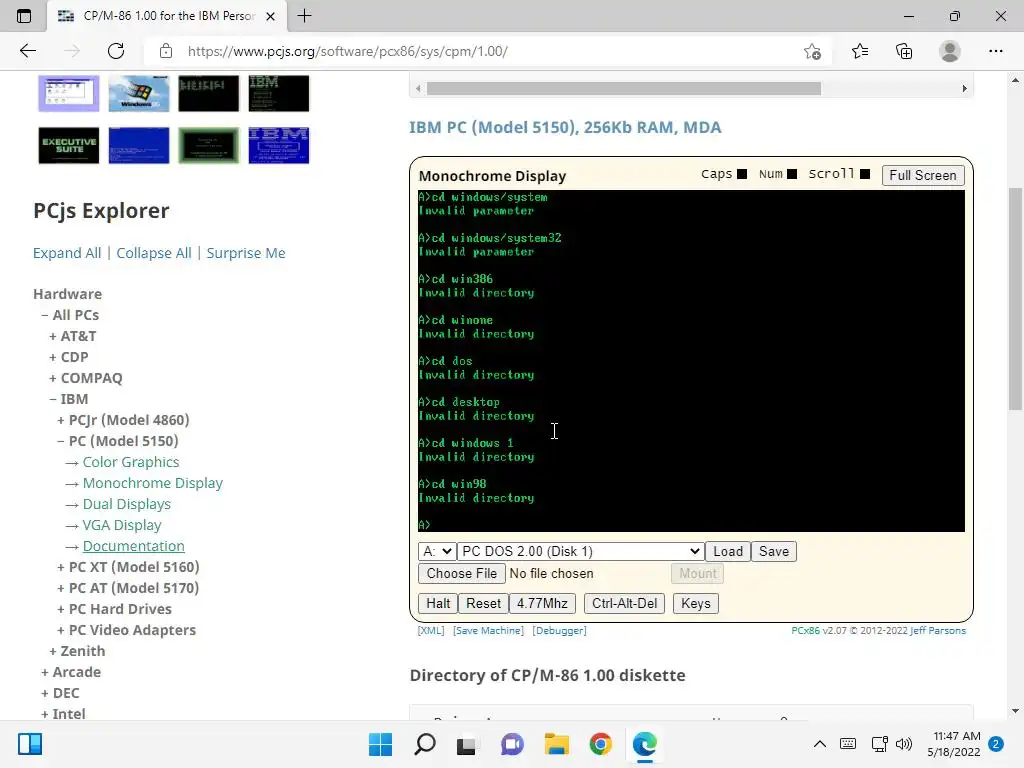
Task: Close the CP/M-86 1.00 browser tab
Action: coord(270,16)
